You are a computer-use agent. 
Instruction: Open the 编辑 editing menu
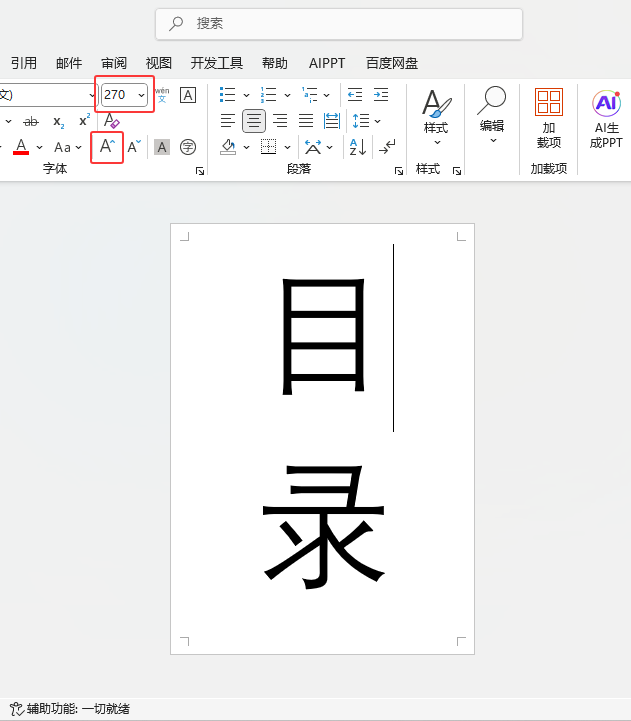point(492,116)
